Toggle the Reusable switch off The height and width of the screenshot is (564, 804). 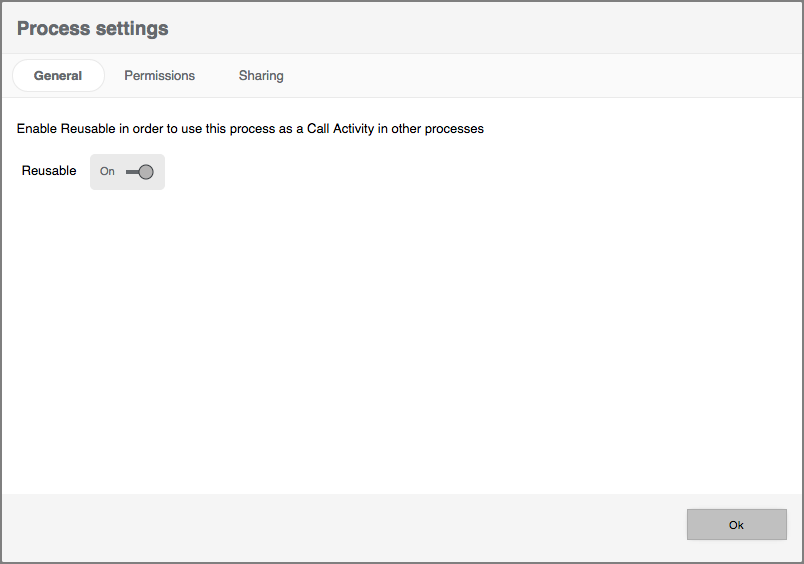click(128, 172)
